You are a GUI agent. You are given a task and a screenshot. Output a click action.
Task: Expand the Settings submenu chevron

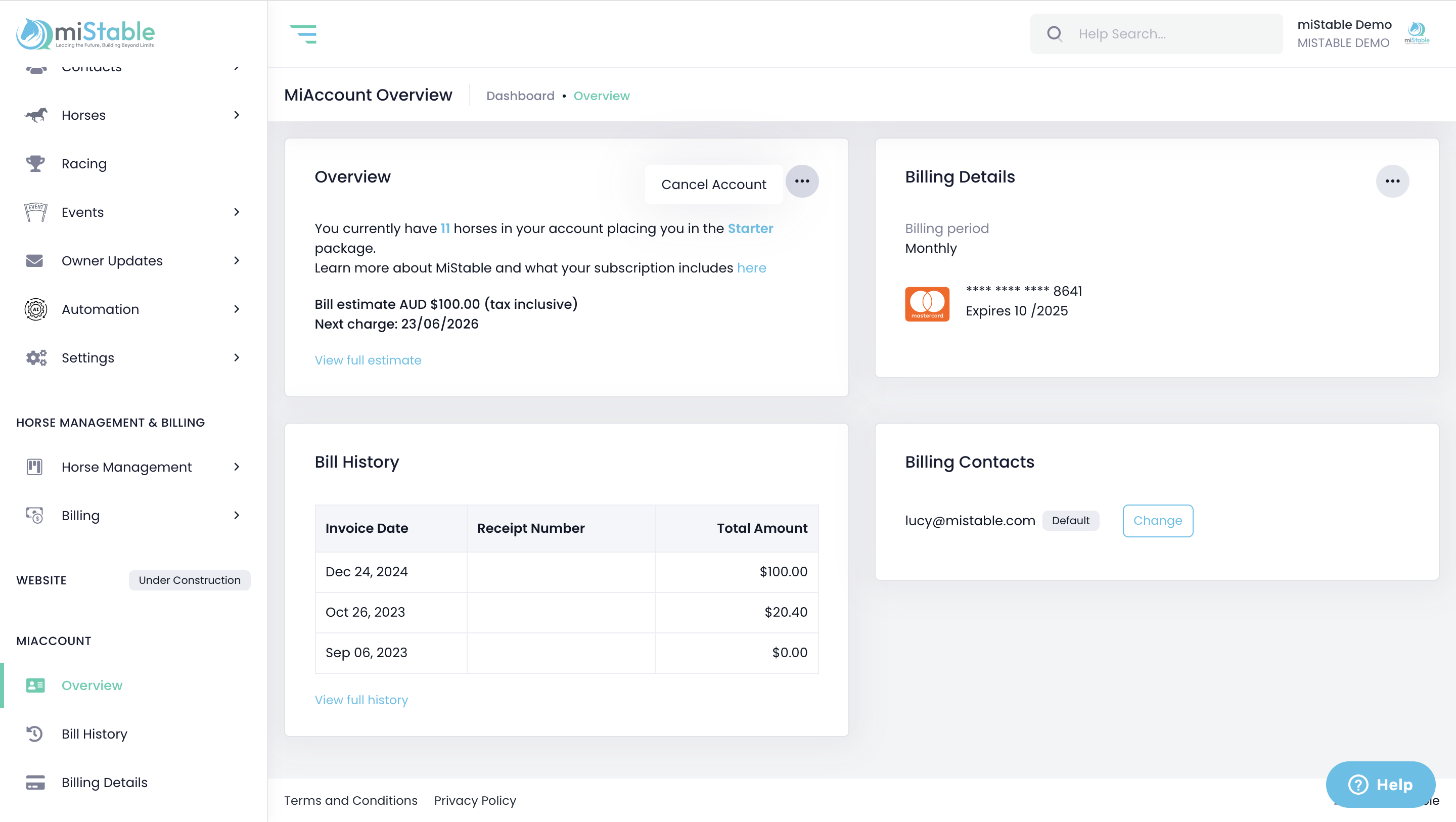pos(236,358)
